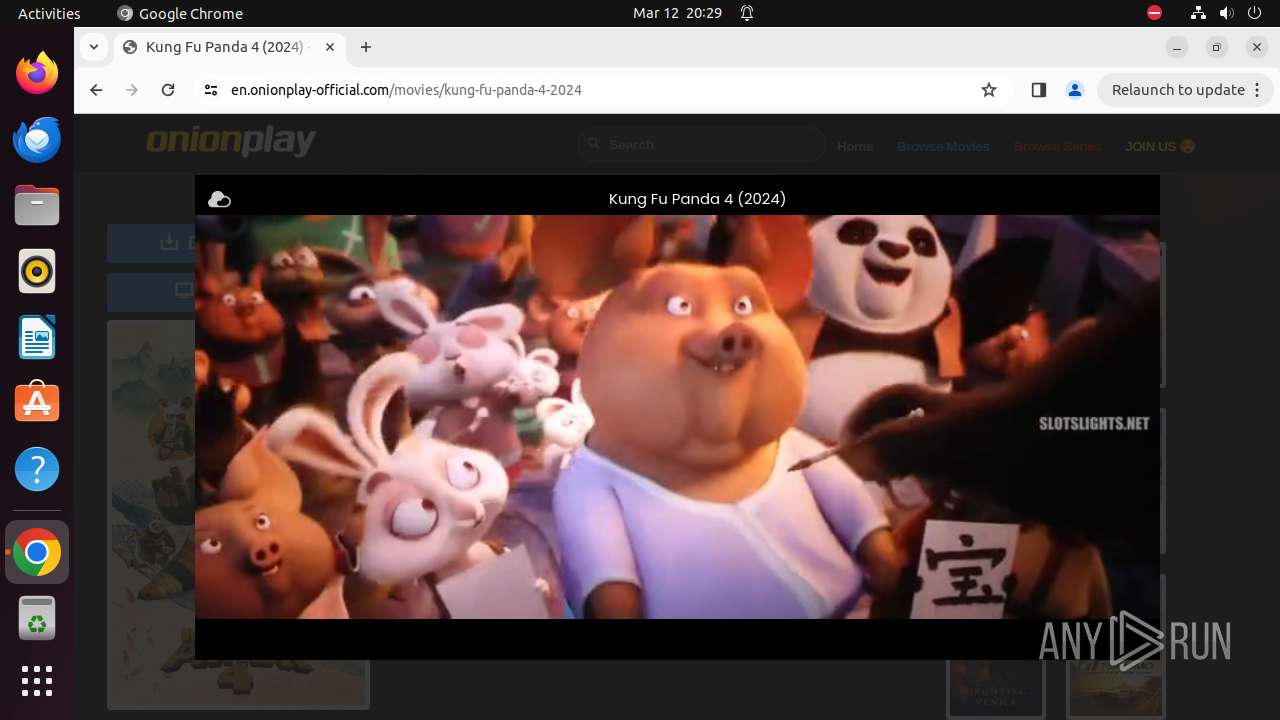Launch Firefox from the dock

coord(37,73)
